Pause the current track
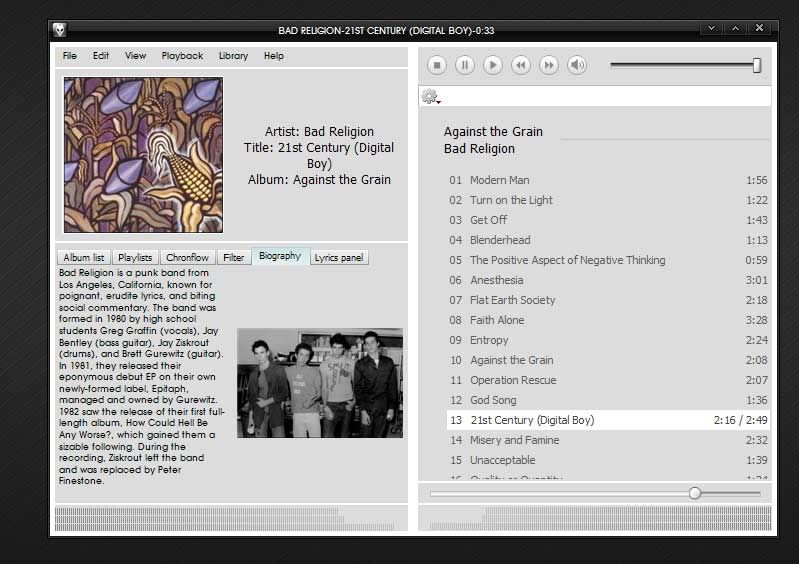The height and width of the screenshot is (564, 799). coord(465,65)
